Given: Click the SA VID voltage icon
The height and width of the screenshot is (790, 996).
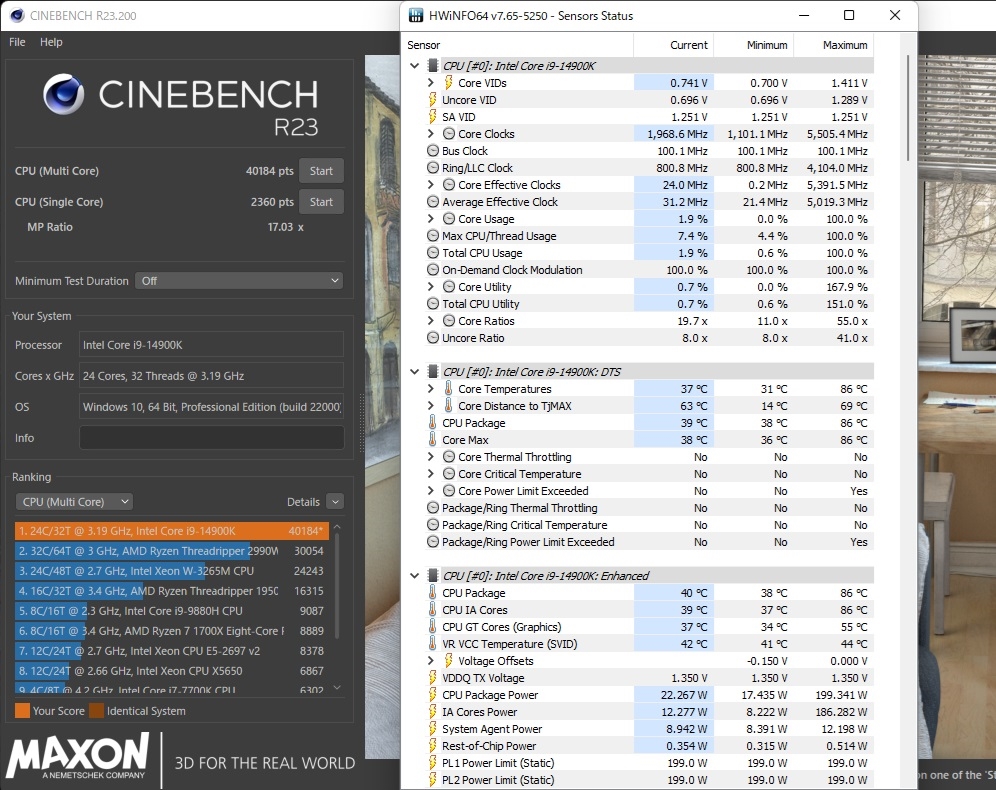Looking at the screenshot, I should click(x=433, y=117).
